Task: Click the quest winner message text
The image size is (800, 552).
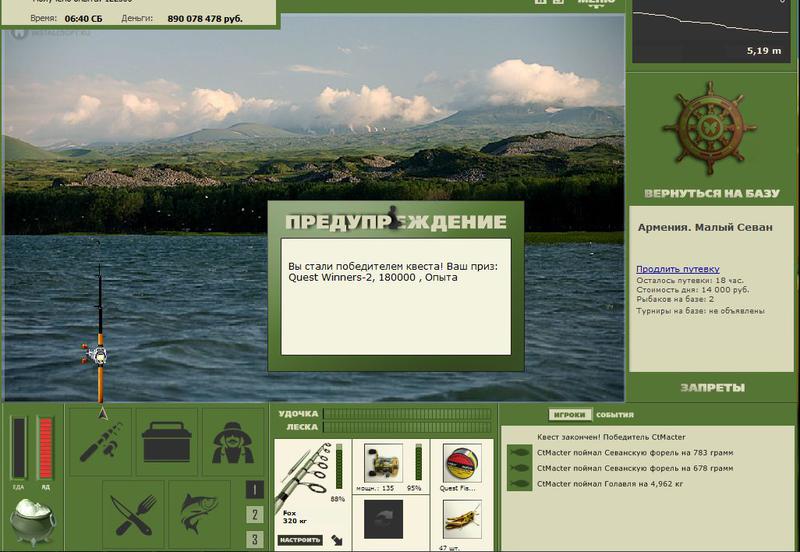Action: click(393, 272)
